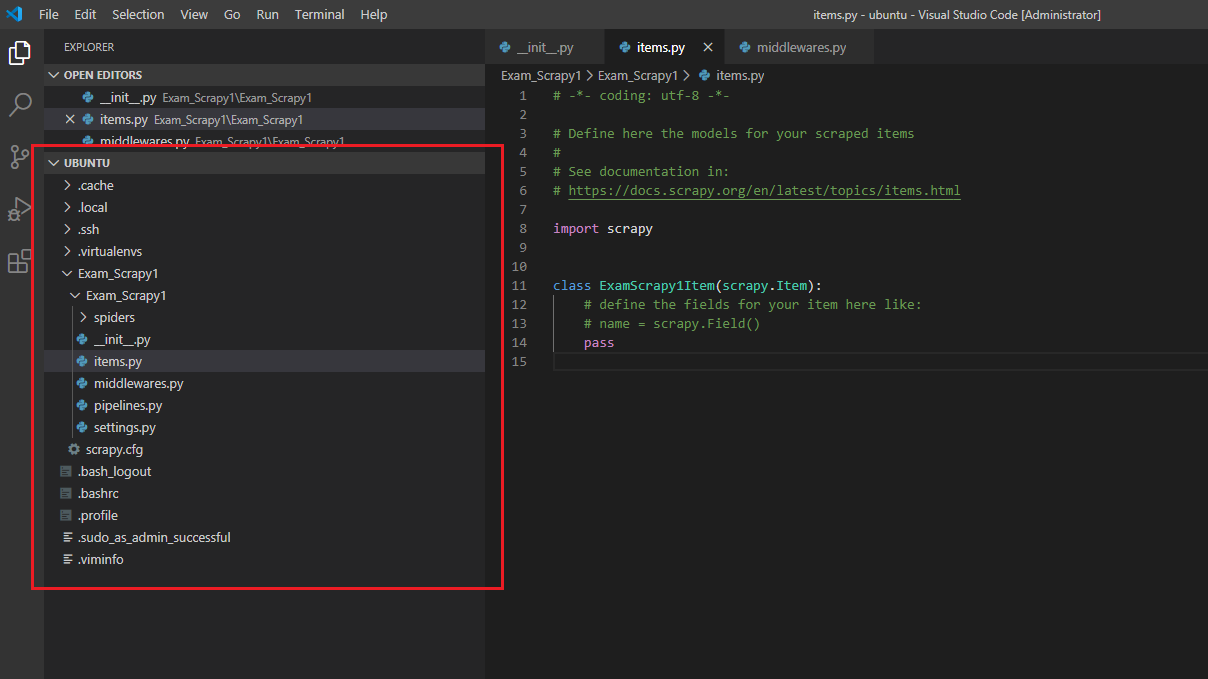Image resolution: width=1208 pixels, height=679 pixels.
Task: Open Run and Debug view
Action: [x=20, y=209]
